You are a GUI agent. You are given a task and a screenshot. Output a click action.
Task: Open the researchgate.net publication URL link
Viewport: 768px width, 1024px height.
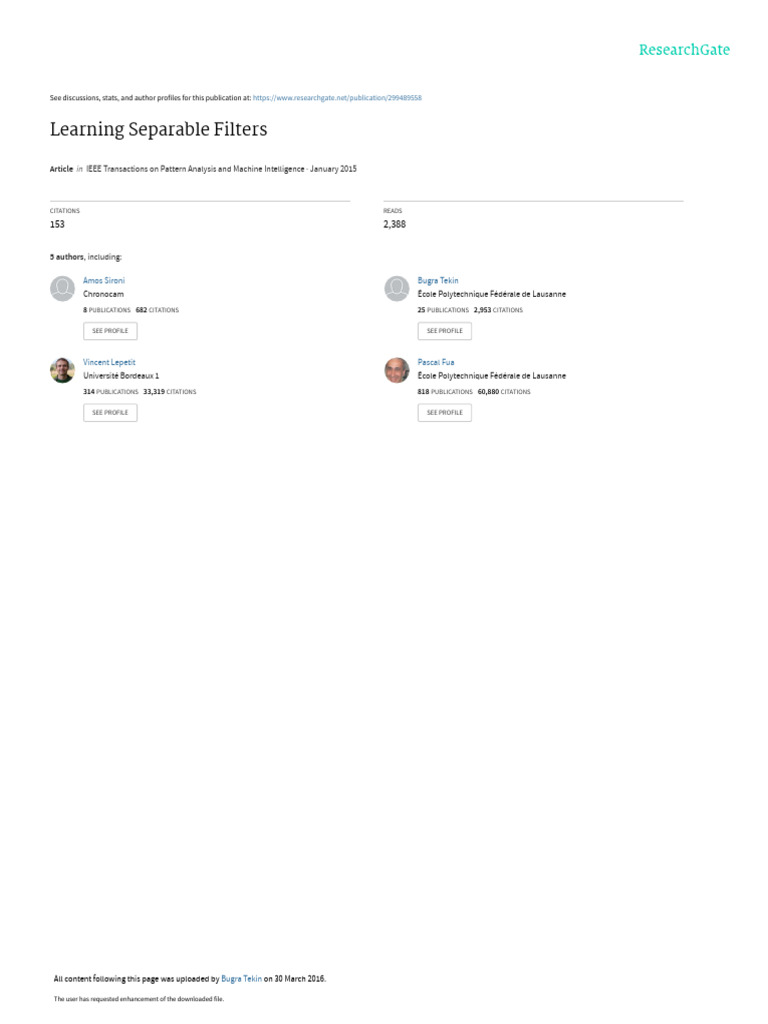click(337, 98)
